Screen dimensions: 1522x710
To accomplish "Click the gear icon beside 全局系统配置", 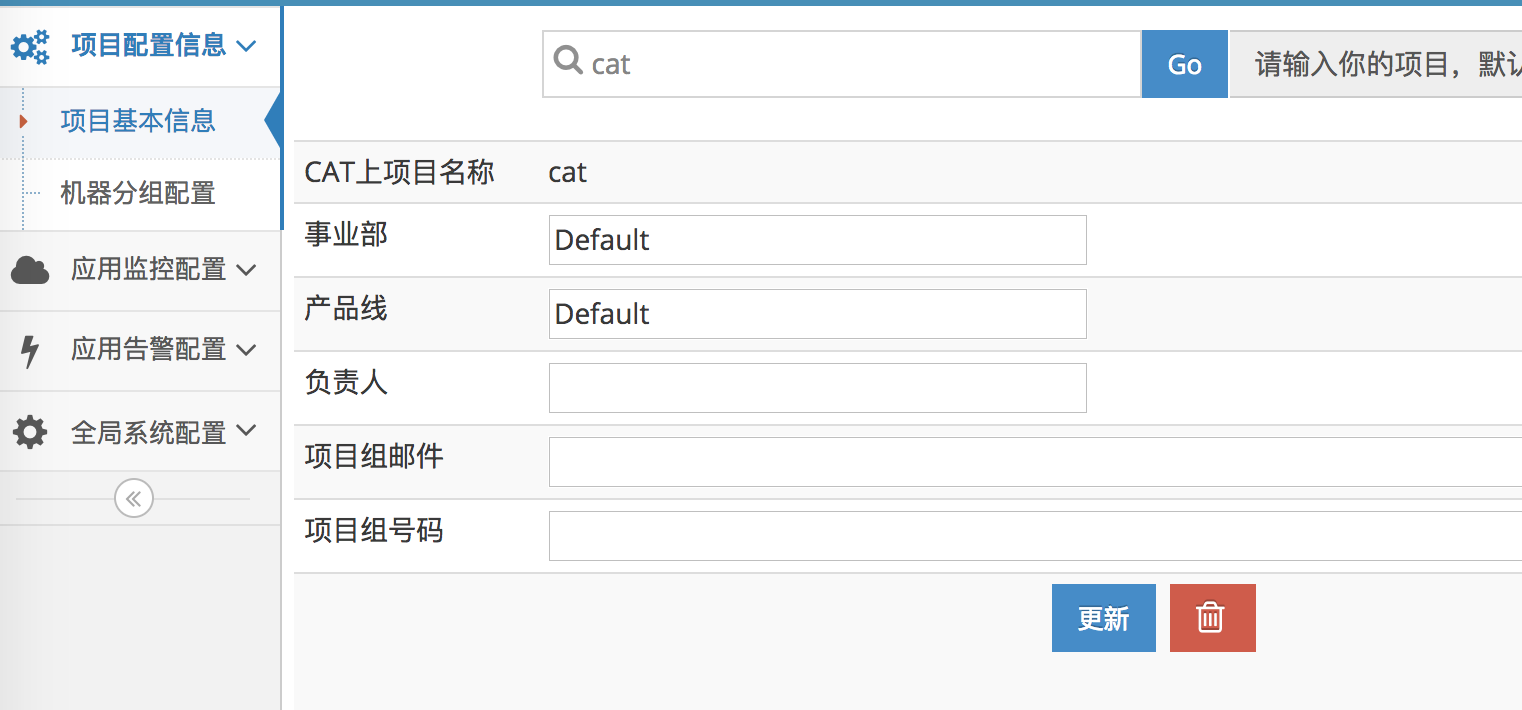I will 30,430.
